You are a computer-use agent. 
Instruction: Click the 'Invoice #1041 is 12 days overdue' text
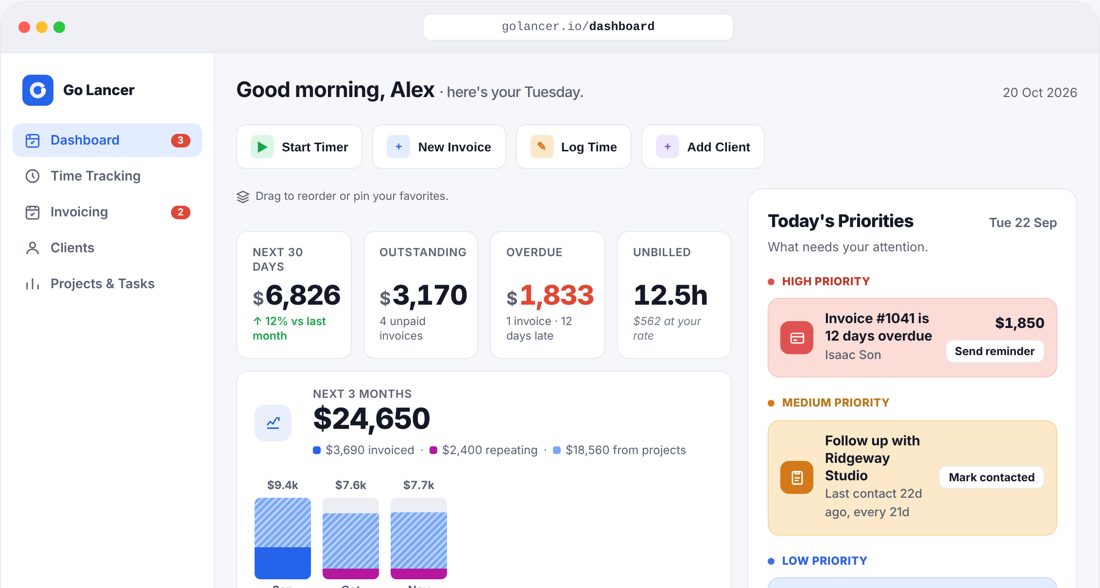click(878, 327)
